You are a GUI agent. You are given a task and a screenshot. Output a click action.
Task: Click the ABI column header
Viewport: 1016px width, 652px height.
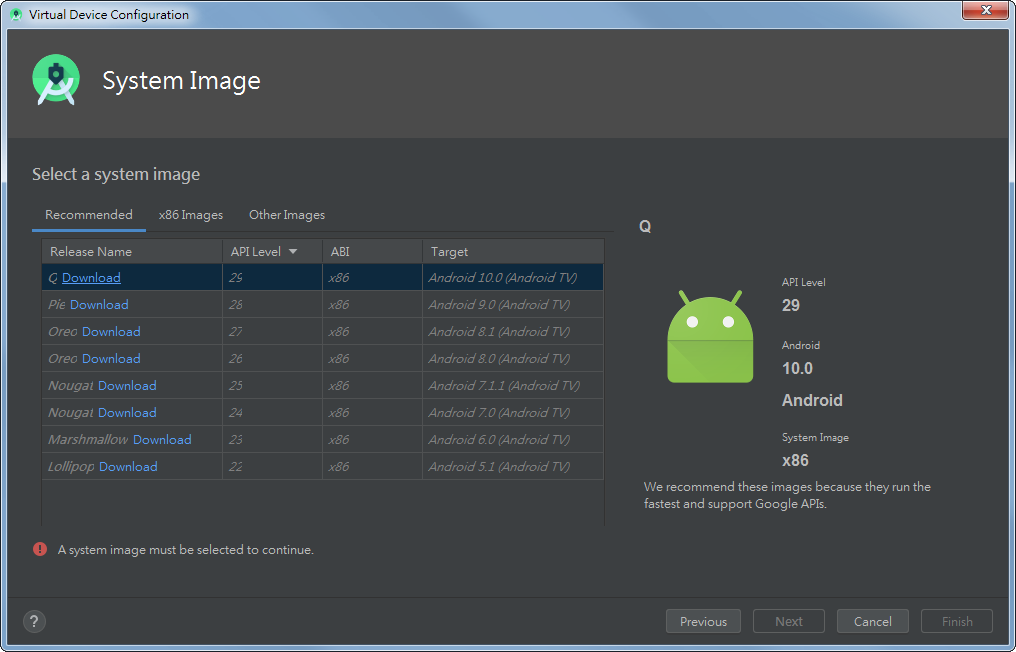click(373, 251)
